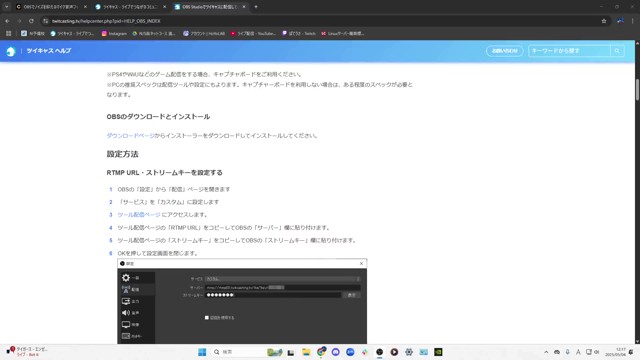
Task: Open Zoom from the taskbar
Action: click(350, 352)
